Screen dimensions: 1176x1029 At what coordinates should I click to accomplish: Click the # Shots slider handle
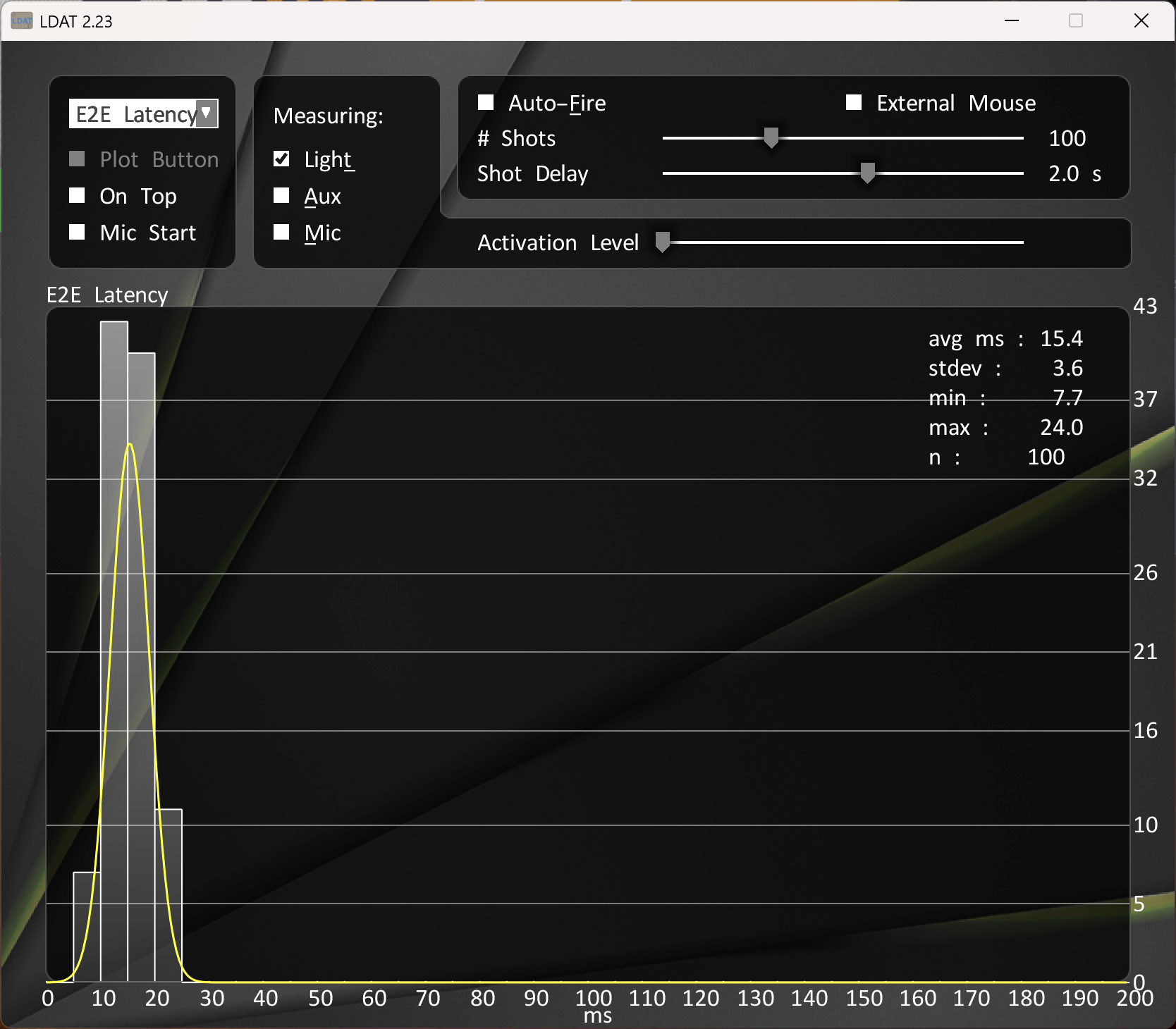click(771, 137)
